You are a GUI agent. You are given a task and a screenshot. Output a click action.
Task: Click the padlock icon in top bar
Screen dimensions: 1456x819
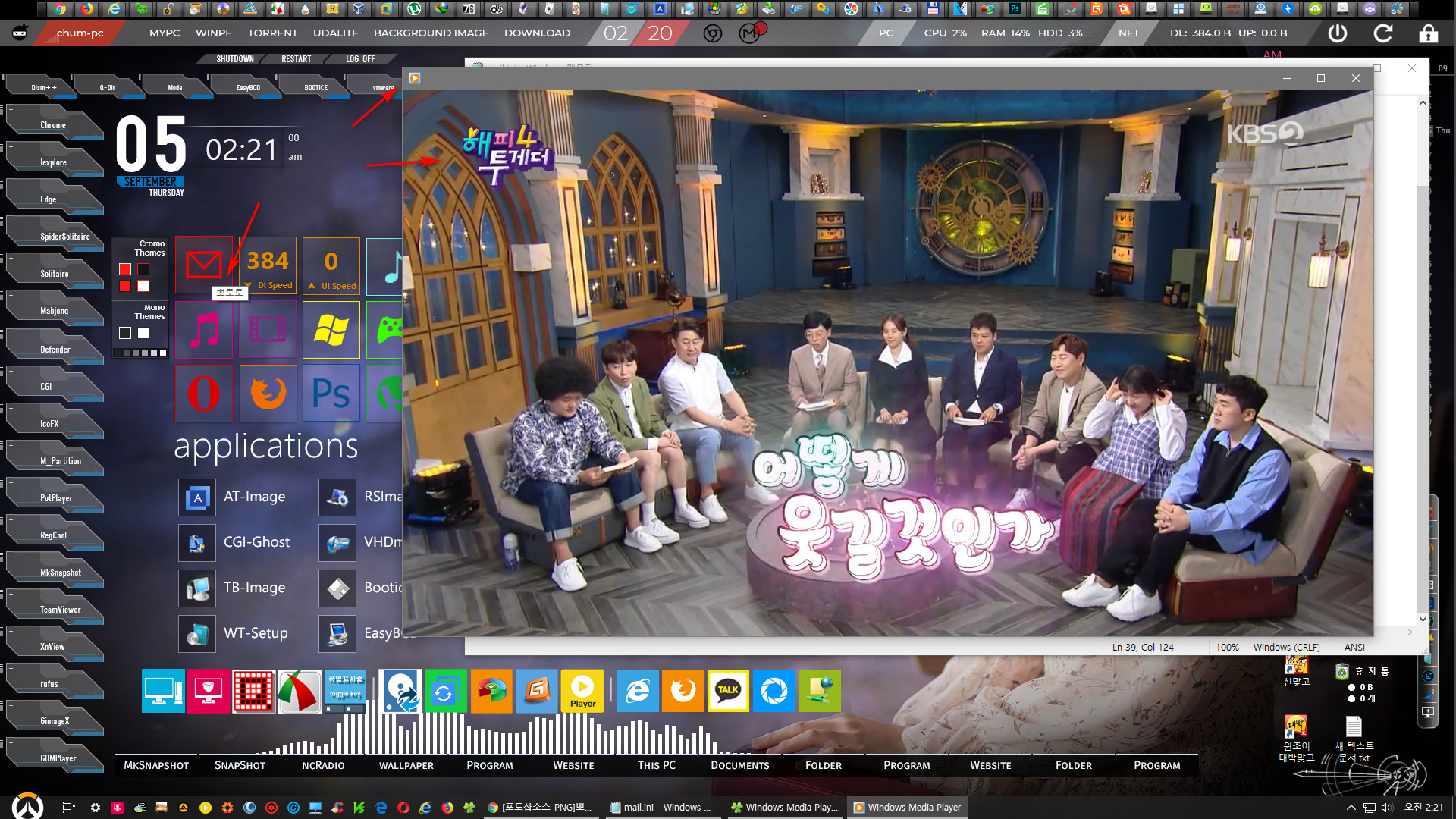point(1428,33)
